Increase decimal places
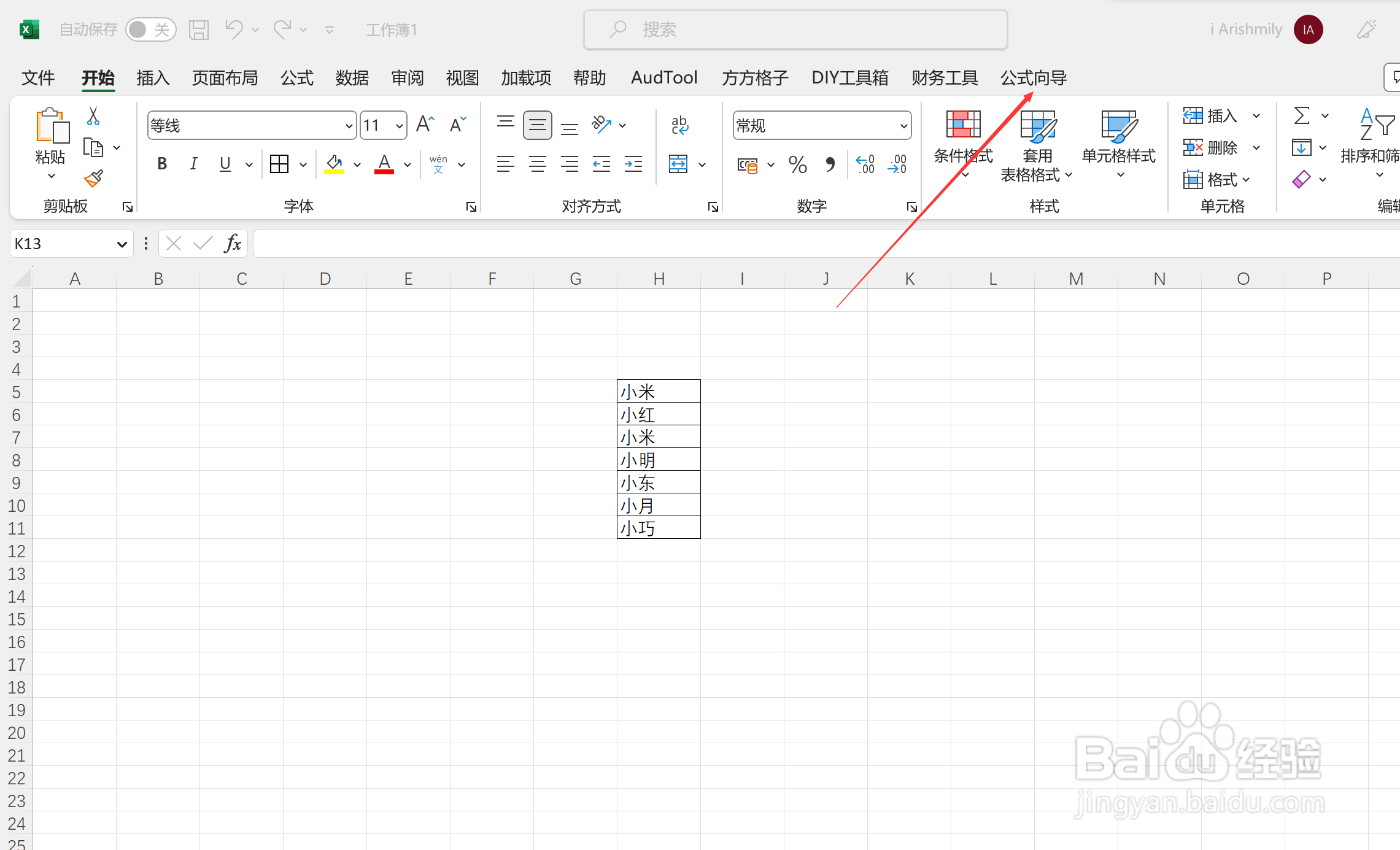The width and height of the screenshot is (1400, 850). coord(865,164)
